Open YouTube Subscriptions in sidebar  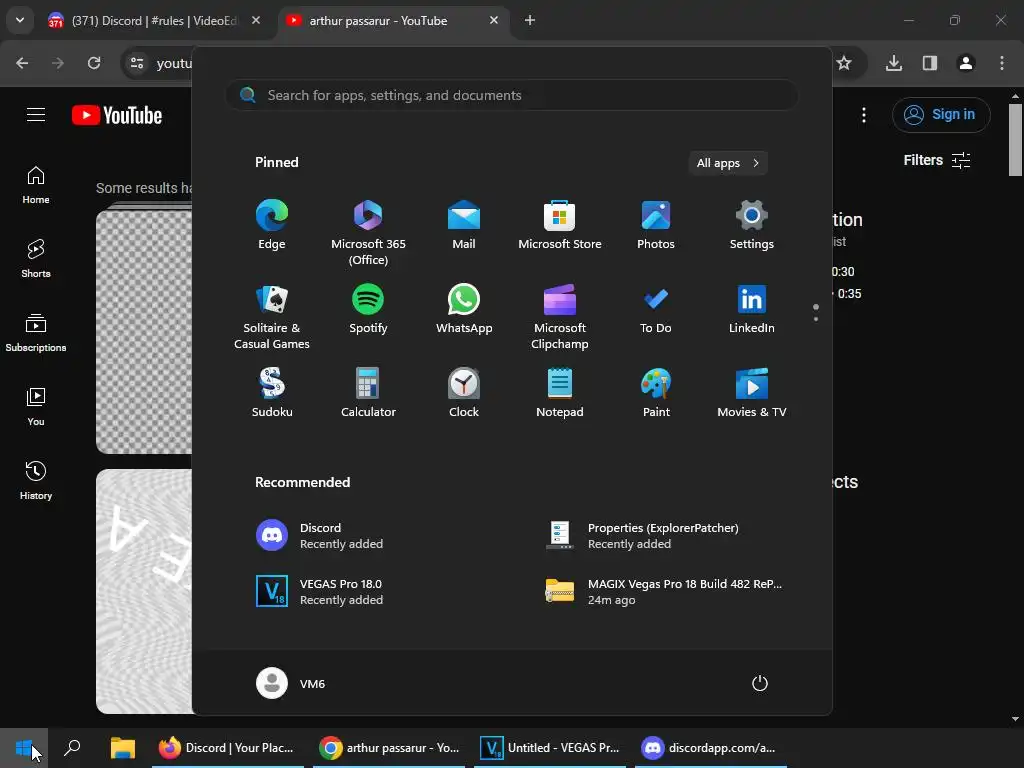[36, 333]
